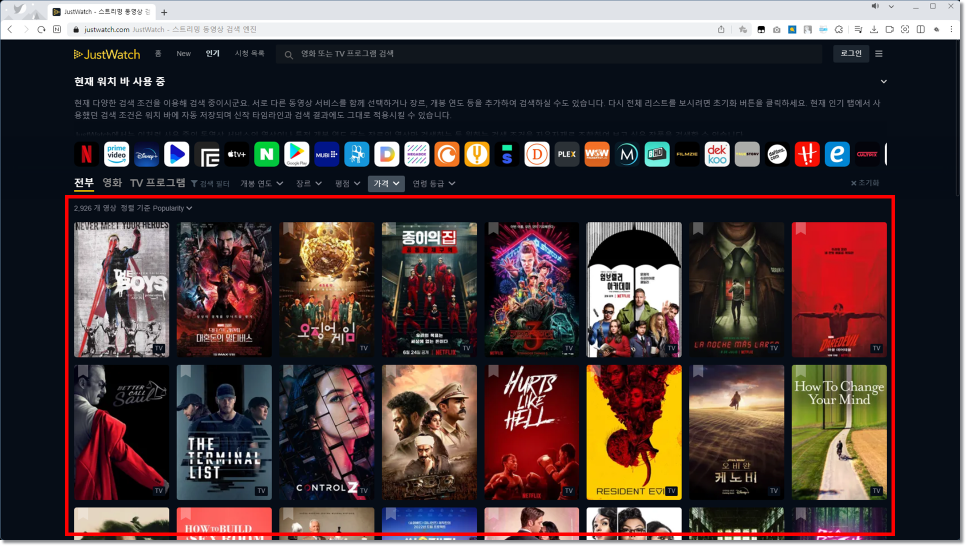
Task: Expand the 개봉 연도 filter dropdown
Action: pos(261,184)
